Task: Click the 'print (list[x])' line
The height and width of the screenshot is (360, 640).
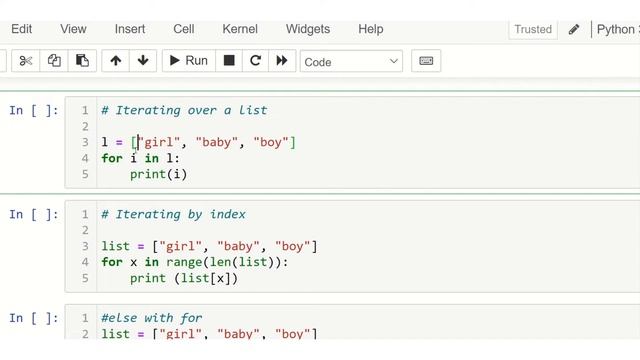Action: pyautogui.click(x=184, y=278)
